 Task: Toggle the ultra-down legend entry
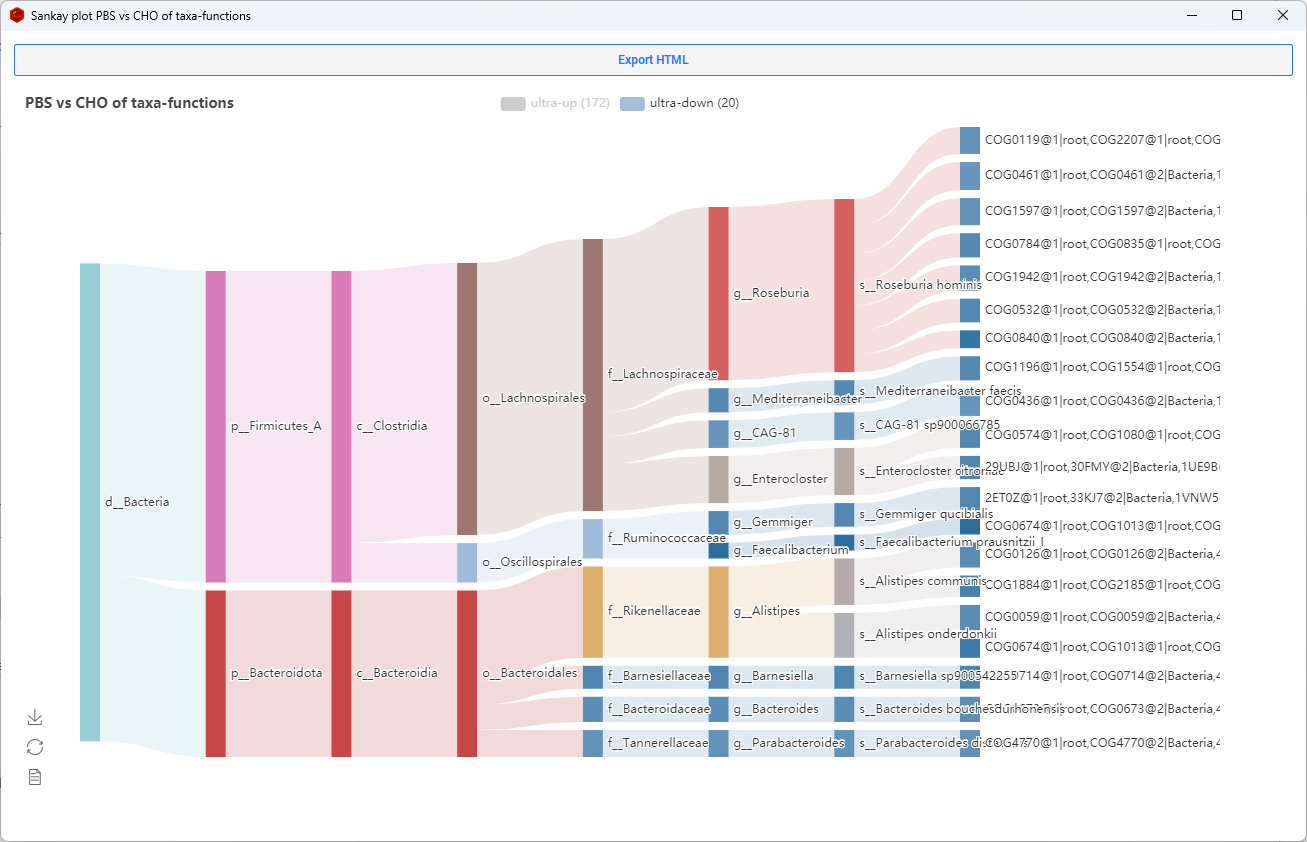click(679, 103)
